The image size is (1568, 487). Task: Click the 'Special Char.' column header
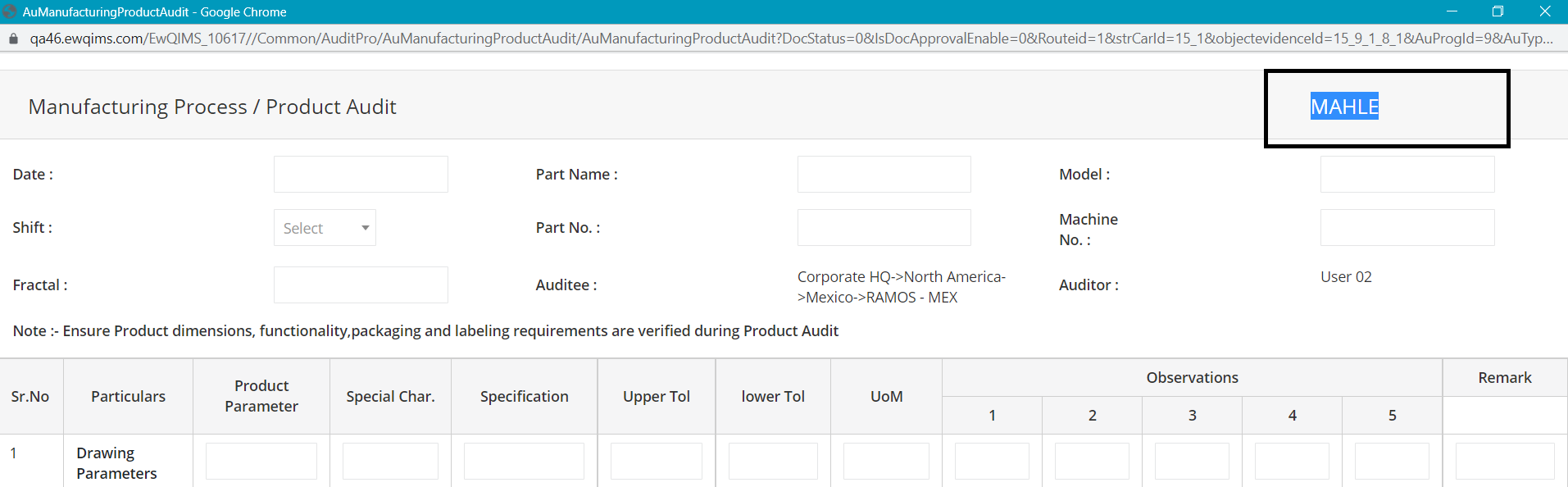tap(390, 397)
